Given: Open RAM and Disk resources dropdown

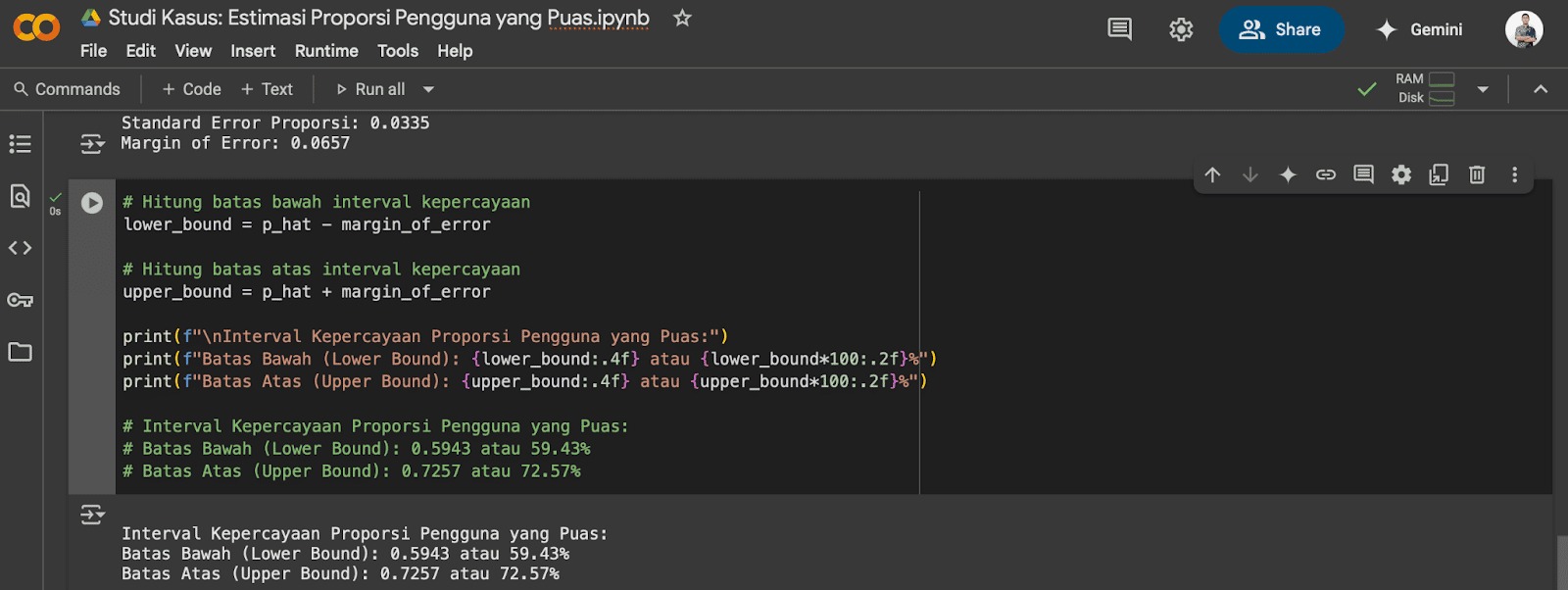Looking at the screenshot, I should coord(1483,89).
